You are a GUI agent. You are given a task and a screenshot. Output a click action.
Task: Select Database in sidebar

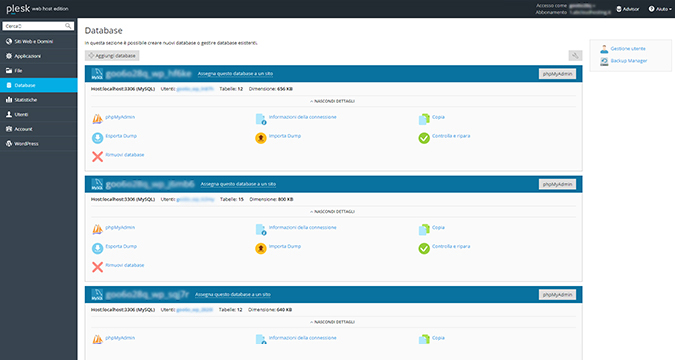tap(39, 85)
